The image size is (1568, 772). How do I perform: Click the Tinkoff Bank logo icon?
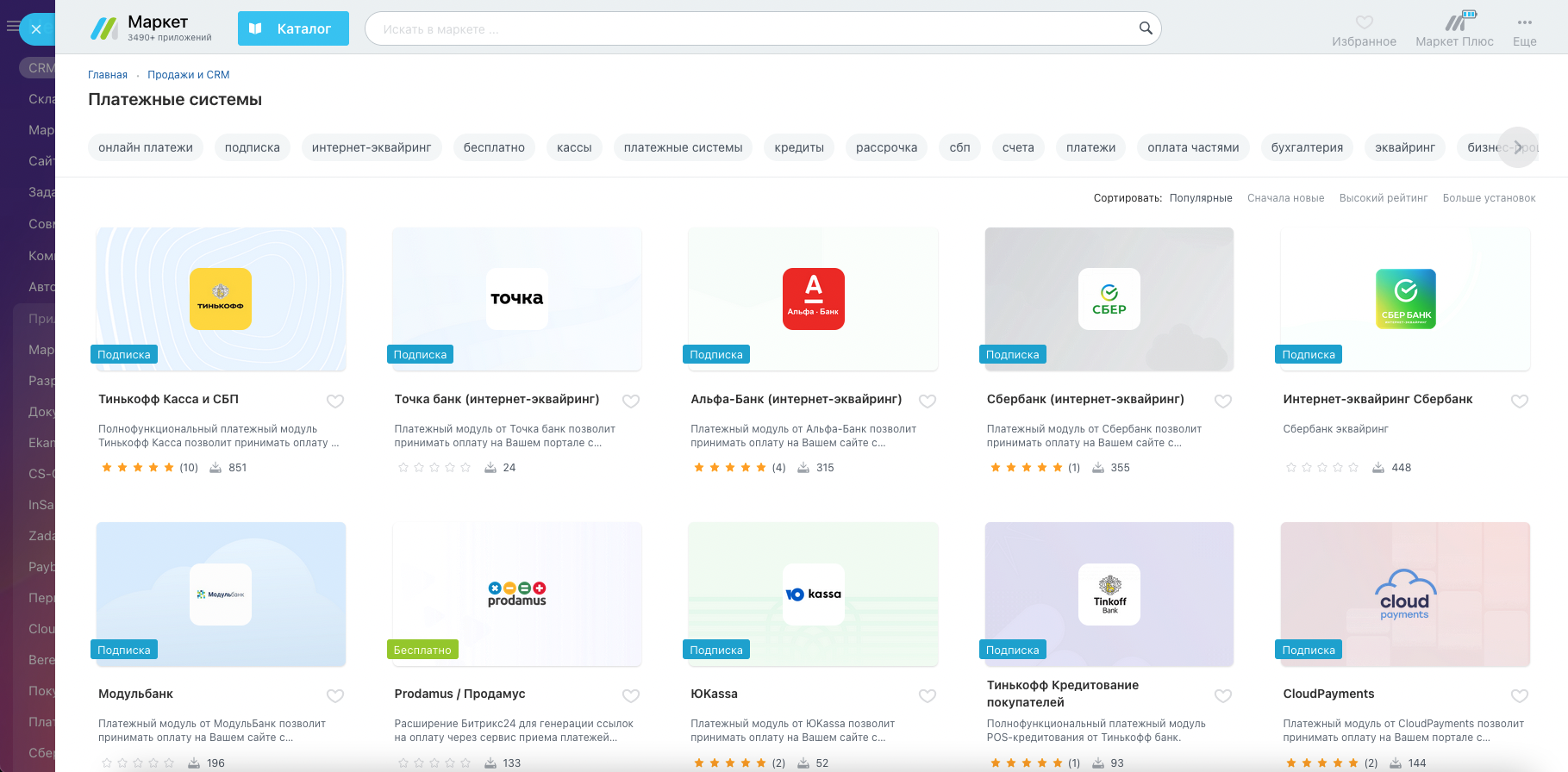coord(1109,595)
